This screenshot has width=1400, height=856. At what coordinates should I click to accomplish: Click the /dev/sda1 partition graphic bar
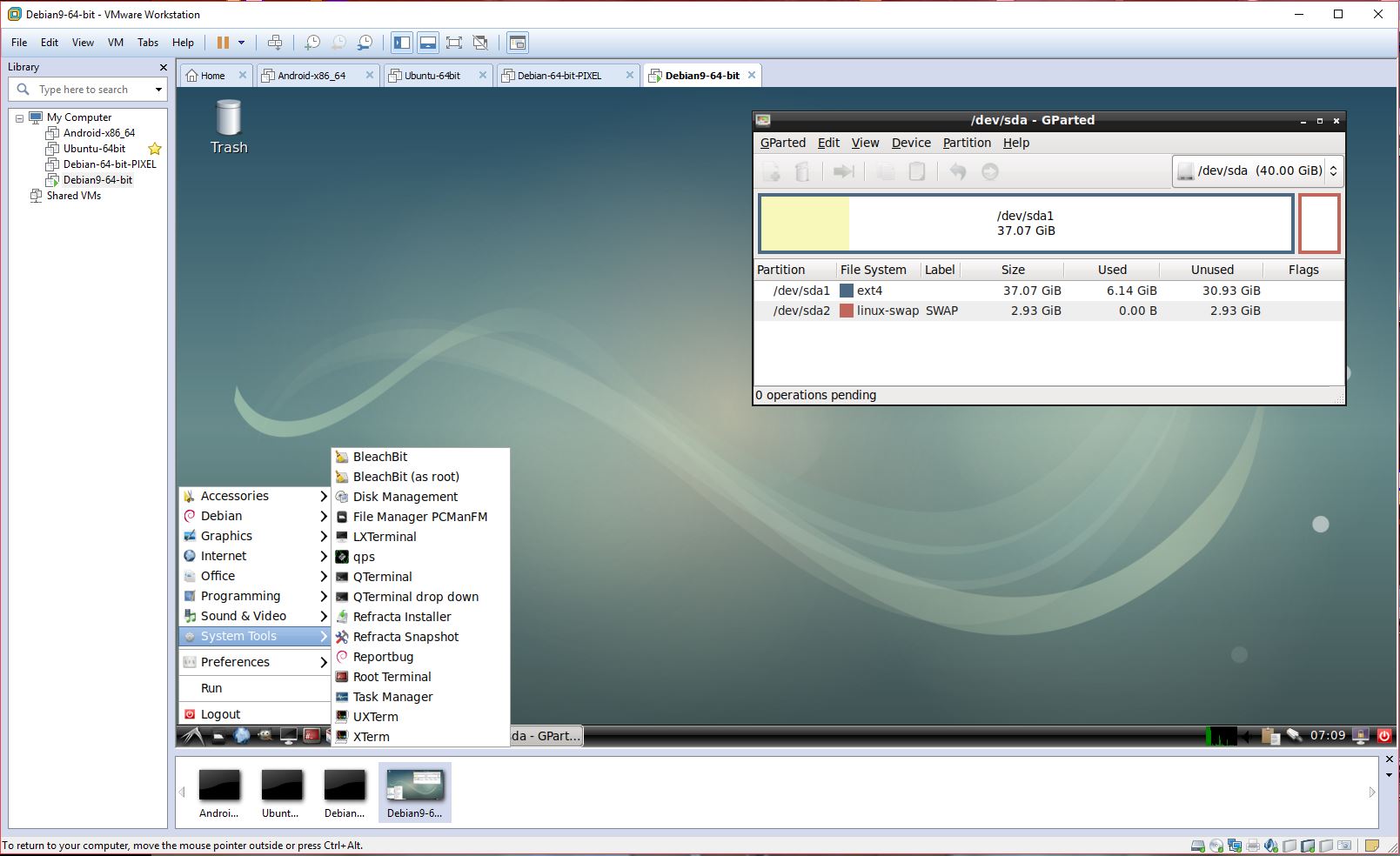click(x=1026, y=224)
